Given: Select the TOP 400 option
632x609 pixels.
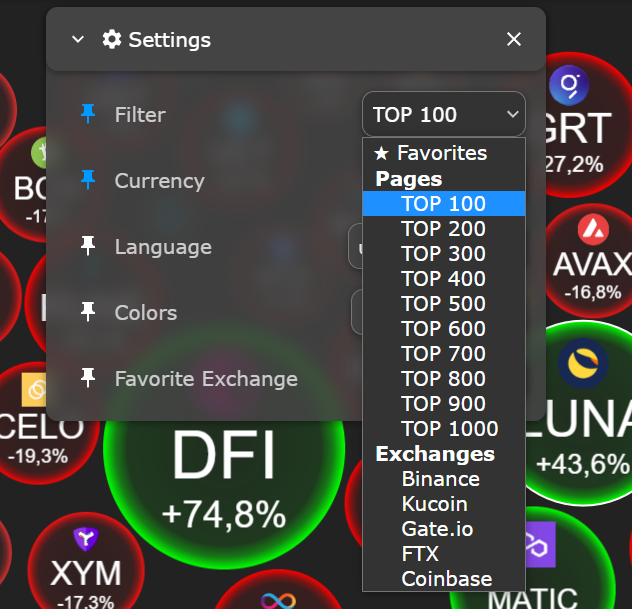Looking at the screenshot, I should pos(444,279).
